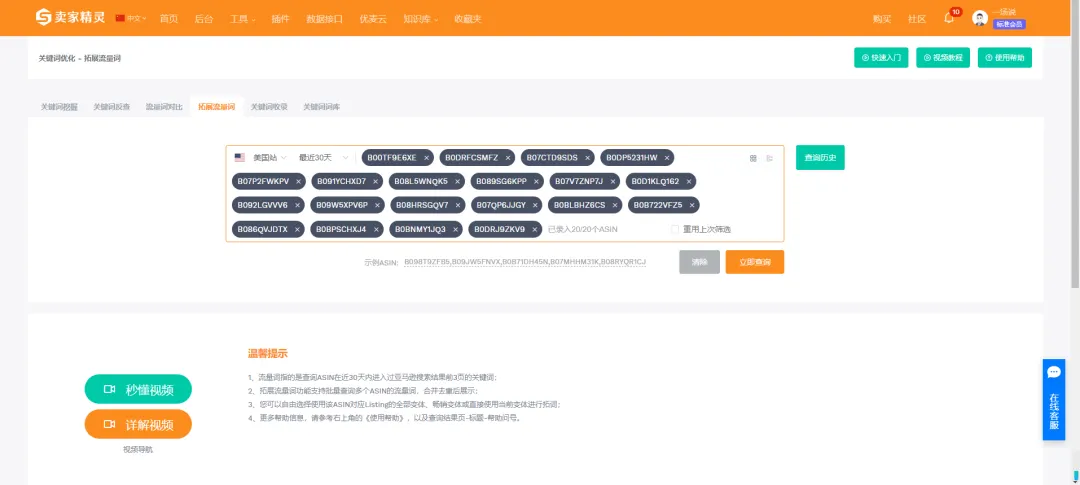Open 数据接口 in top navigation

pos(324,19)
